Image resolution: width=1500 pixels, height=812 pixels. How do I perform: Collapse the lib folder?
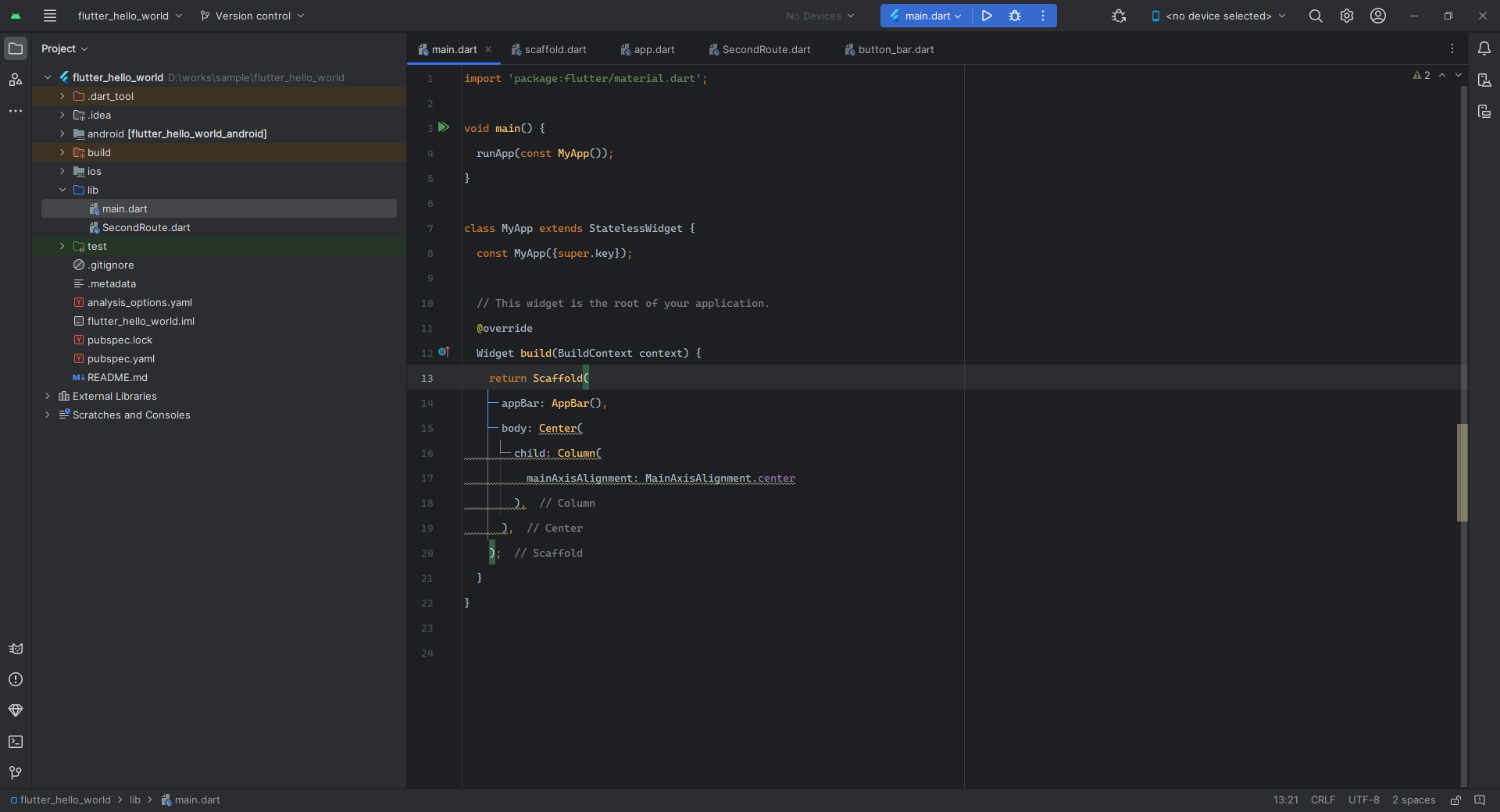click(x=62, y=190)
